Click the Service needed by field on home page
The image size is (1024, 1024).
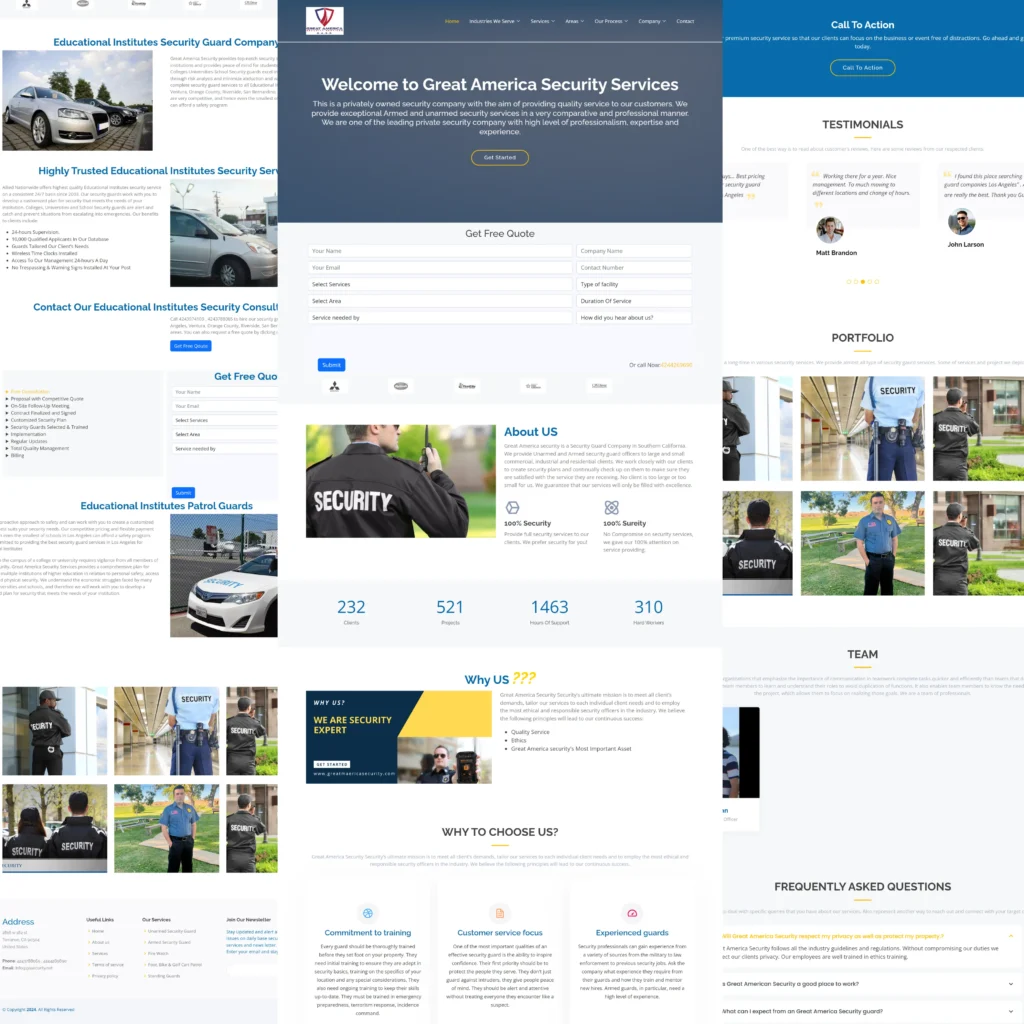(440, 317)
